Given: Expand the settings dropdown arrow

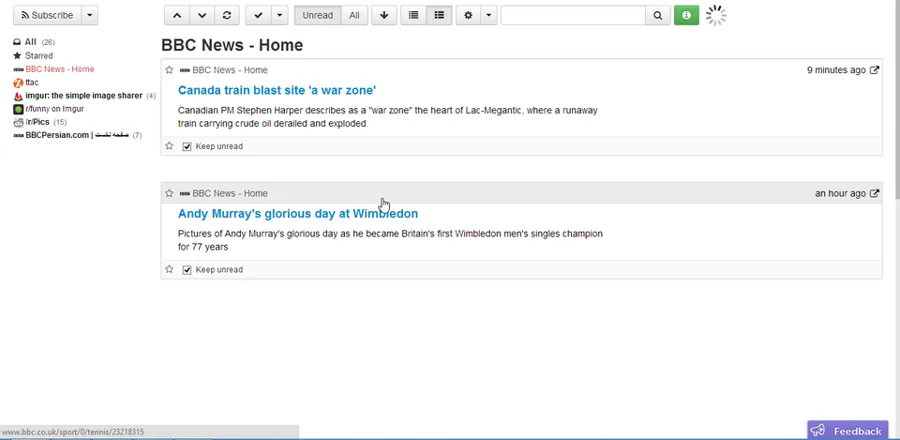Looking at the screenshot, I should coord(488,15).
